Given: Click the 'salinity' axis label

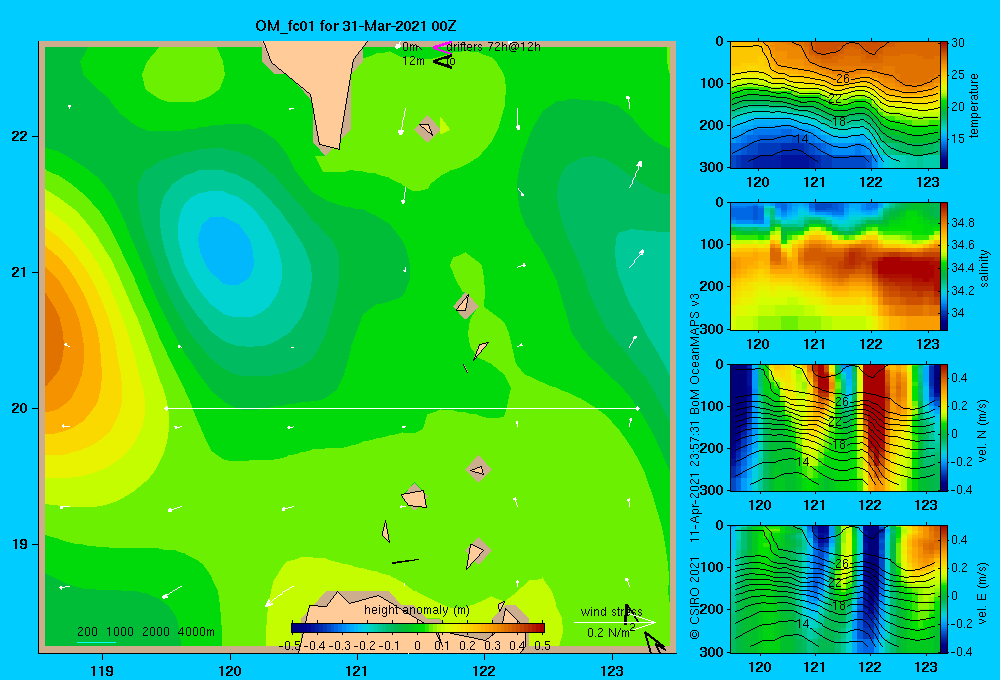Looking at the screenshot, I should (984, 268).
